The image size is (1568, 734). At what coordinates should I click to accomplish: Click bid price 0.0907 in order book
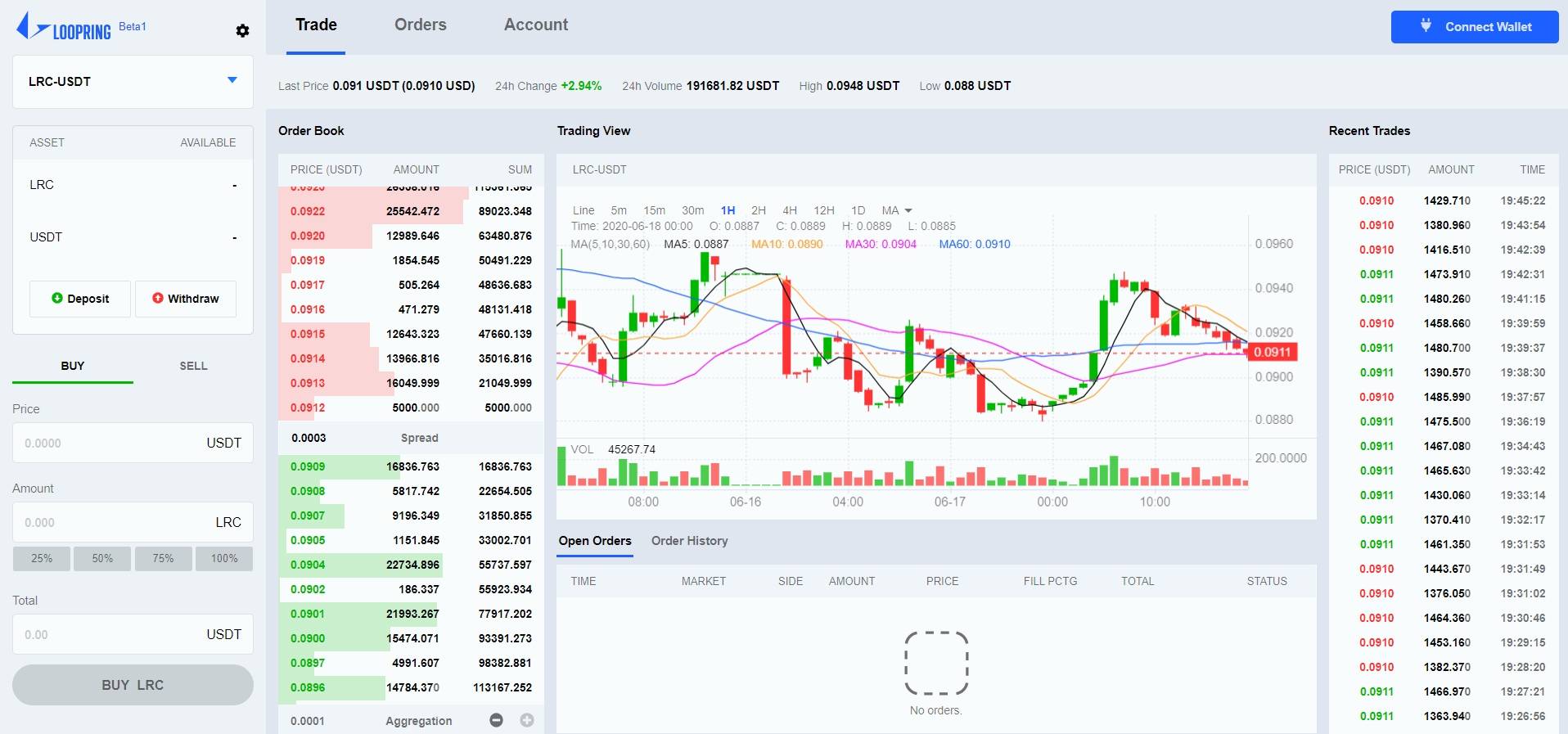pos(308,516)
